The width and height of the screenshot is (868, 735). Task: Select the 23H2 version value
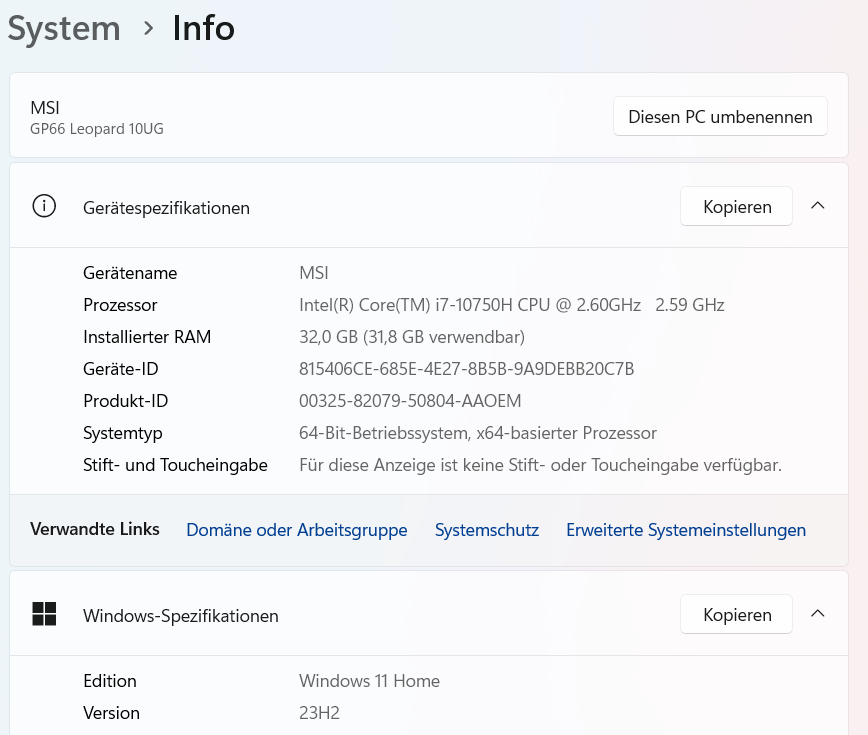(x=319, y=713)
